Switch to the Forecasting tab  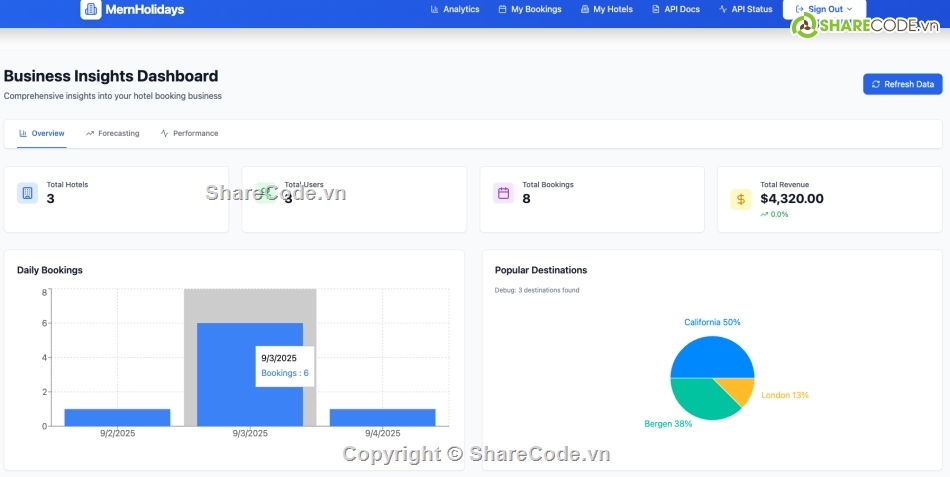(112, 133)
